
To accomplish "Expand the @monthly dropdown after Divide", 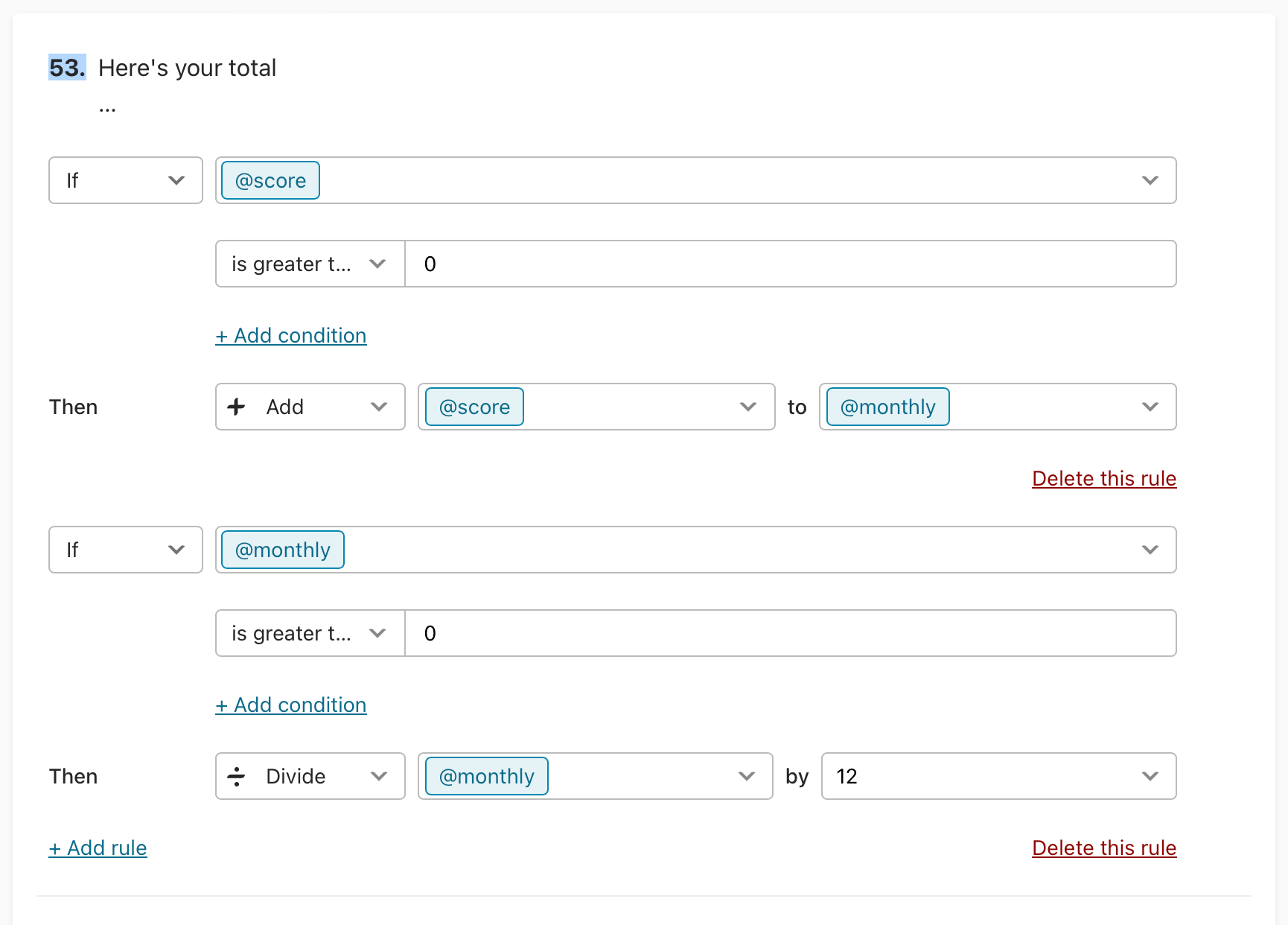I will (596, 776).
